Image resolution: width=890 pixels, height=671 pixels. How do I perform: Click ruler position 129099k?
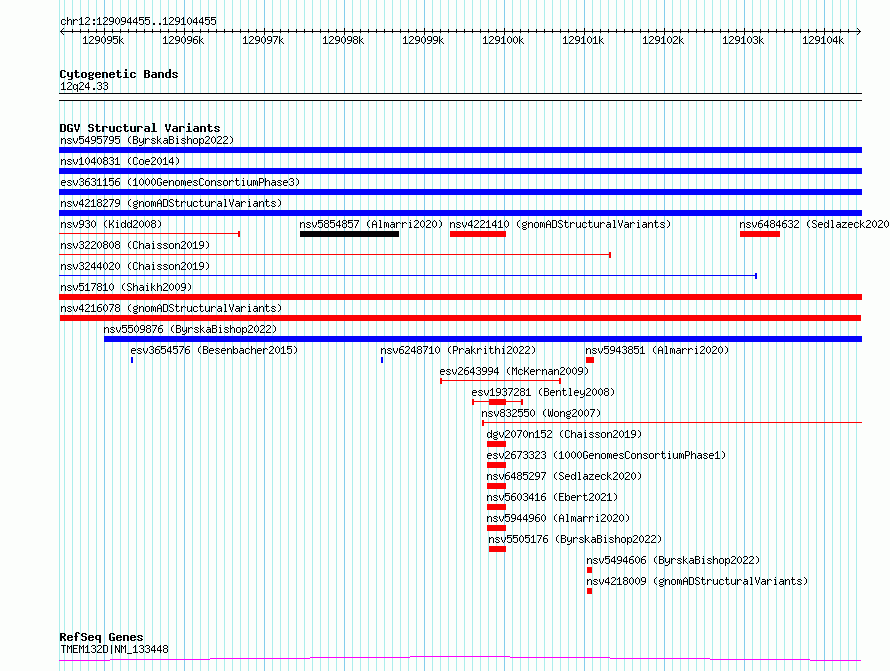coord(423,40)
